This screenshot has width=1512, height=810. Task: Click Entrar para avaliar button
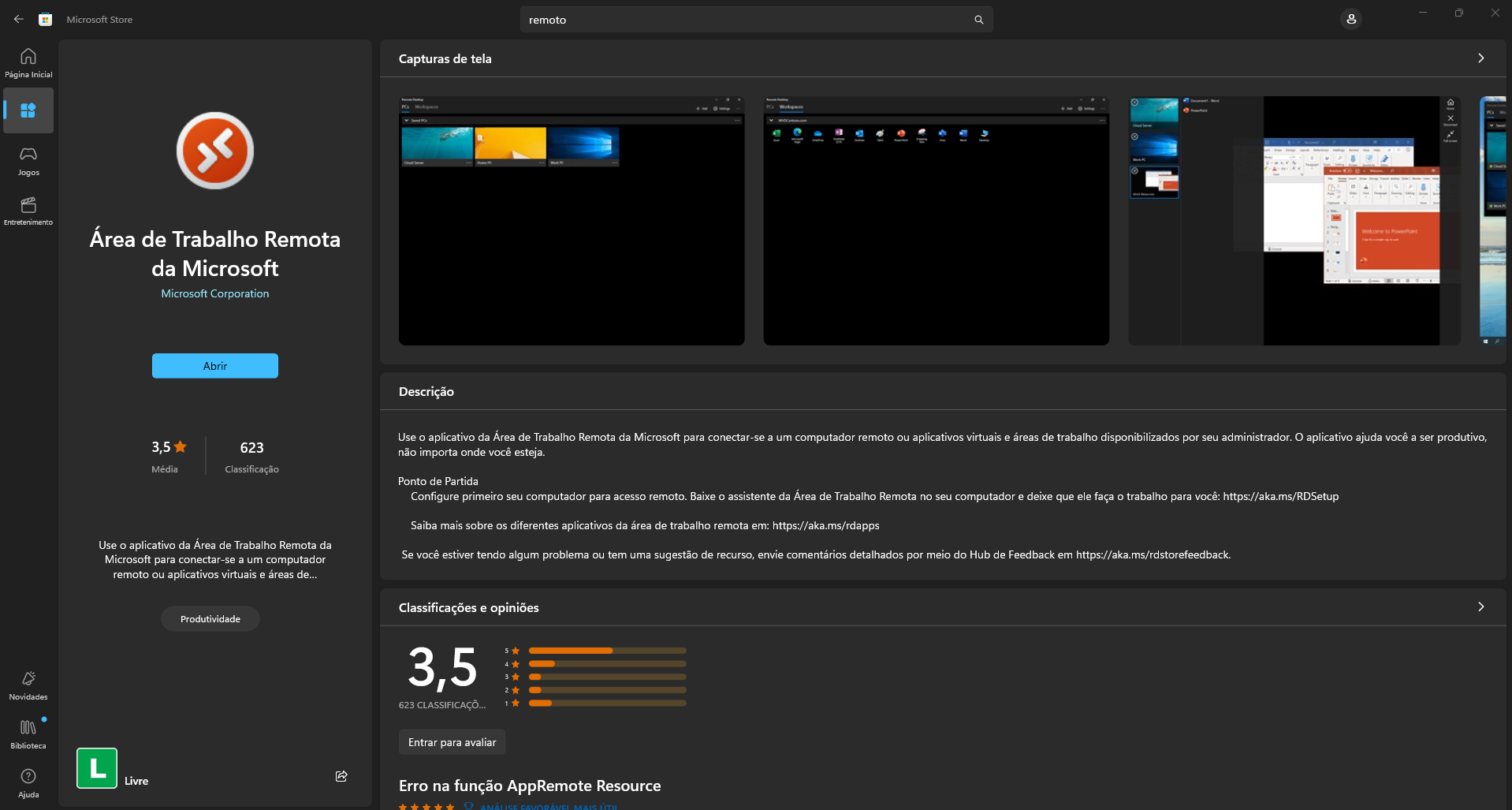point(452,742)
